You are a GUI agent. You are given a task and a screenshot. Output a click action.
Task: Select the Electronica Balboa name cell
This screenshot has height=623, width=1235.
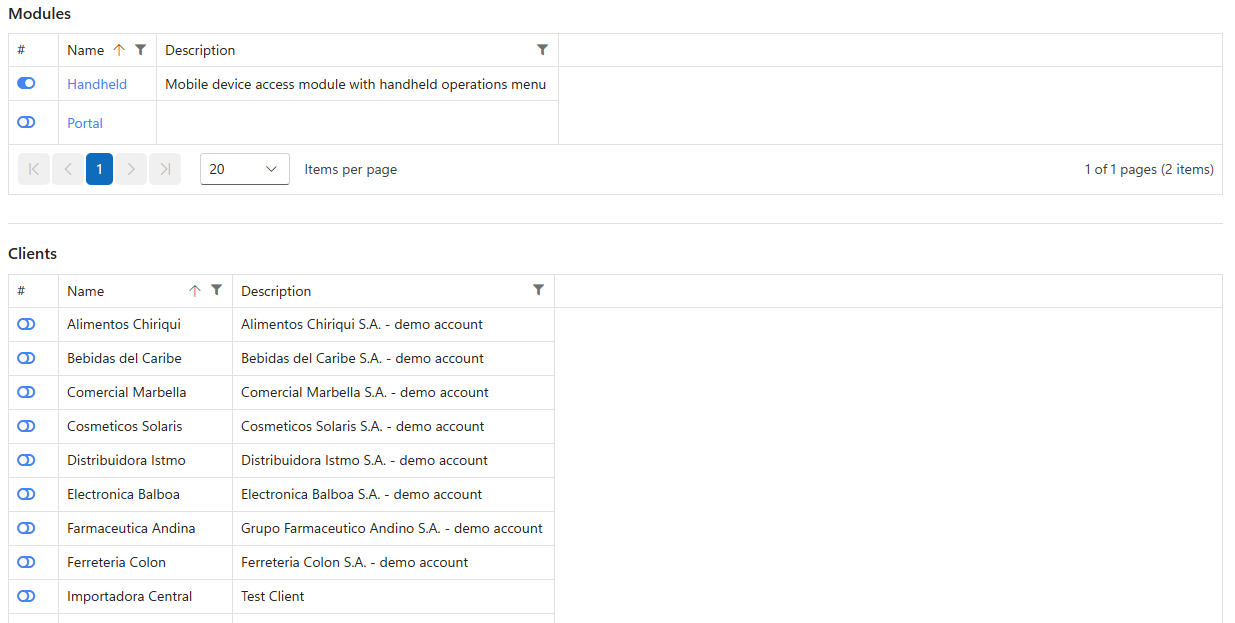pos(145,495)
